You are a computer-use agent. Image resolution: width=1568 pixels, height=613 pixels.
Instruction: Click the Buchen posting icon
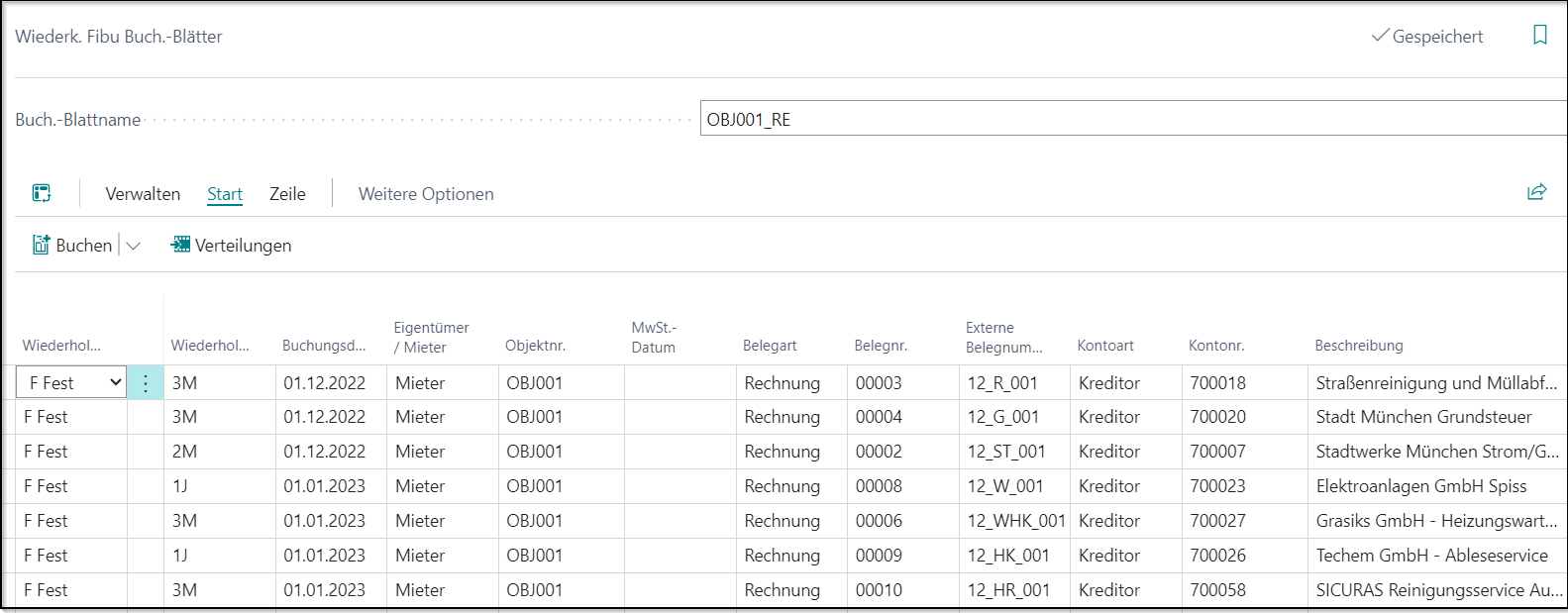(x=42, y=246)
